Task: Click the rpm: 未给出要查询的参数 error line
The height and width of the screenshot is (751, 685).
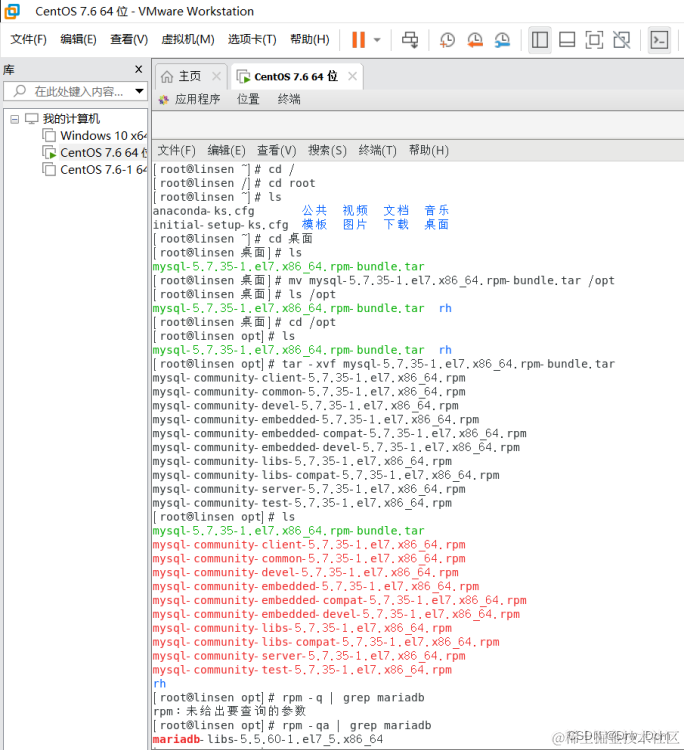Action: 229,711
